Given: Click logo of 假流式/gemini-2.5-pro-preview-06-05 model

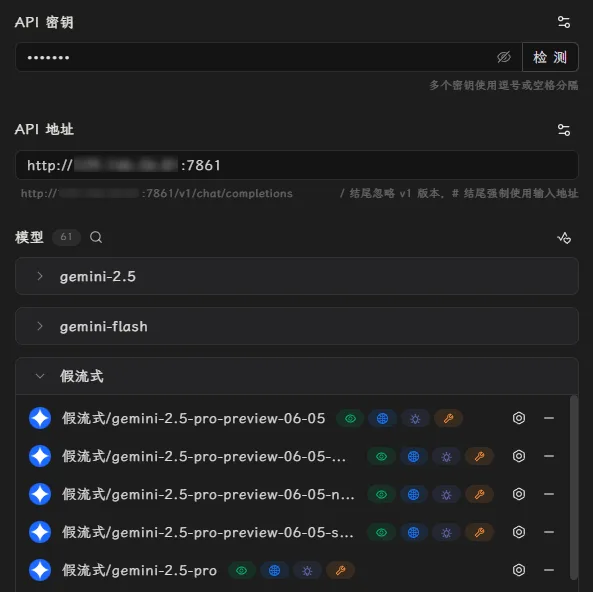Looking at the screenshot, I should tap(40, 418).
